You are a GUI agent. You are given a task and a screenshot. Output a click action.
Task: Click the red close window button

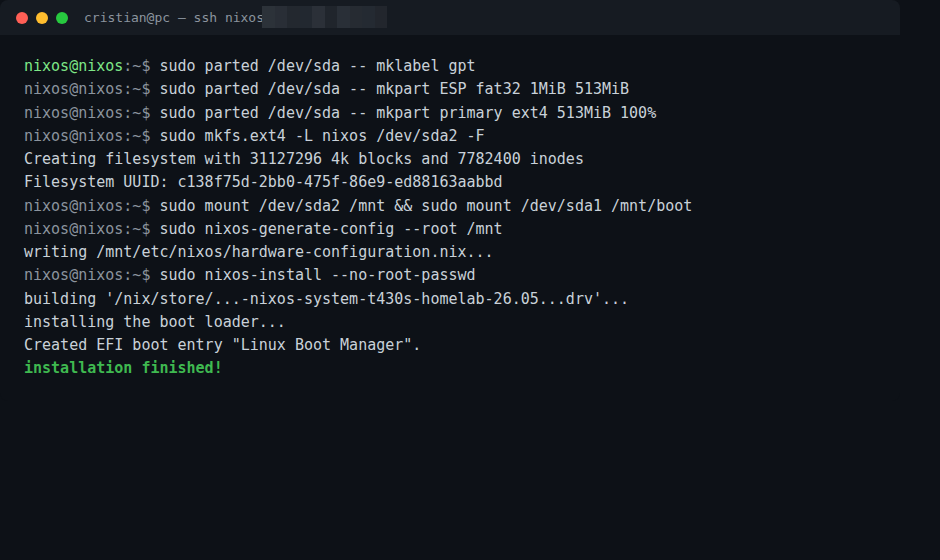coord(22,18)
